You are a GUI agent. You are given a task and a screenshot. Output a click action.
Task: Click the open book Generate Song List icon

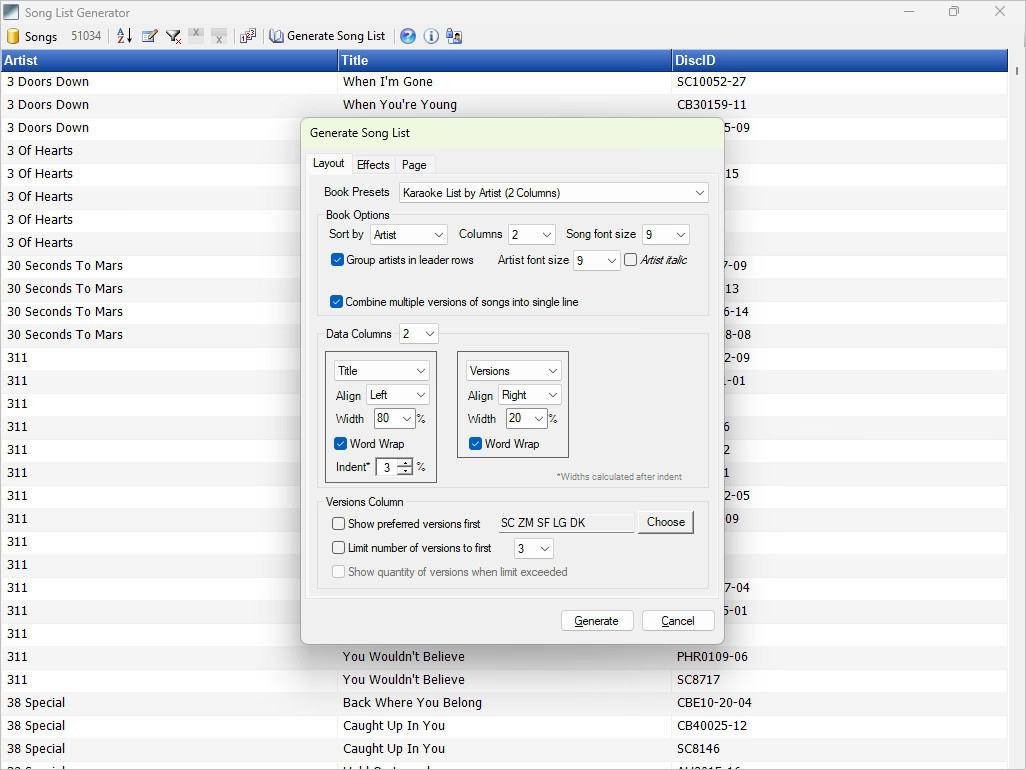[x=276, y=37]
